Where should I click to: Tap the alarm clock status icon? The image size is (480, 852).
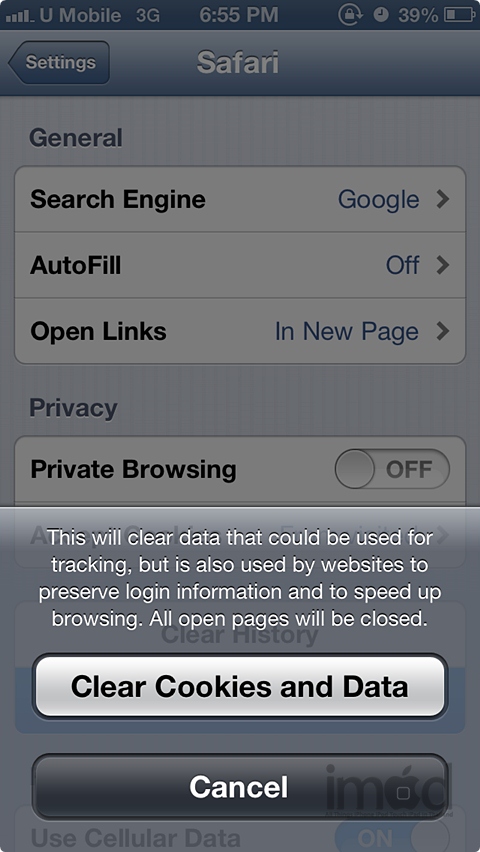382,15
